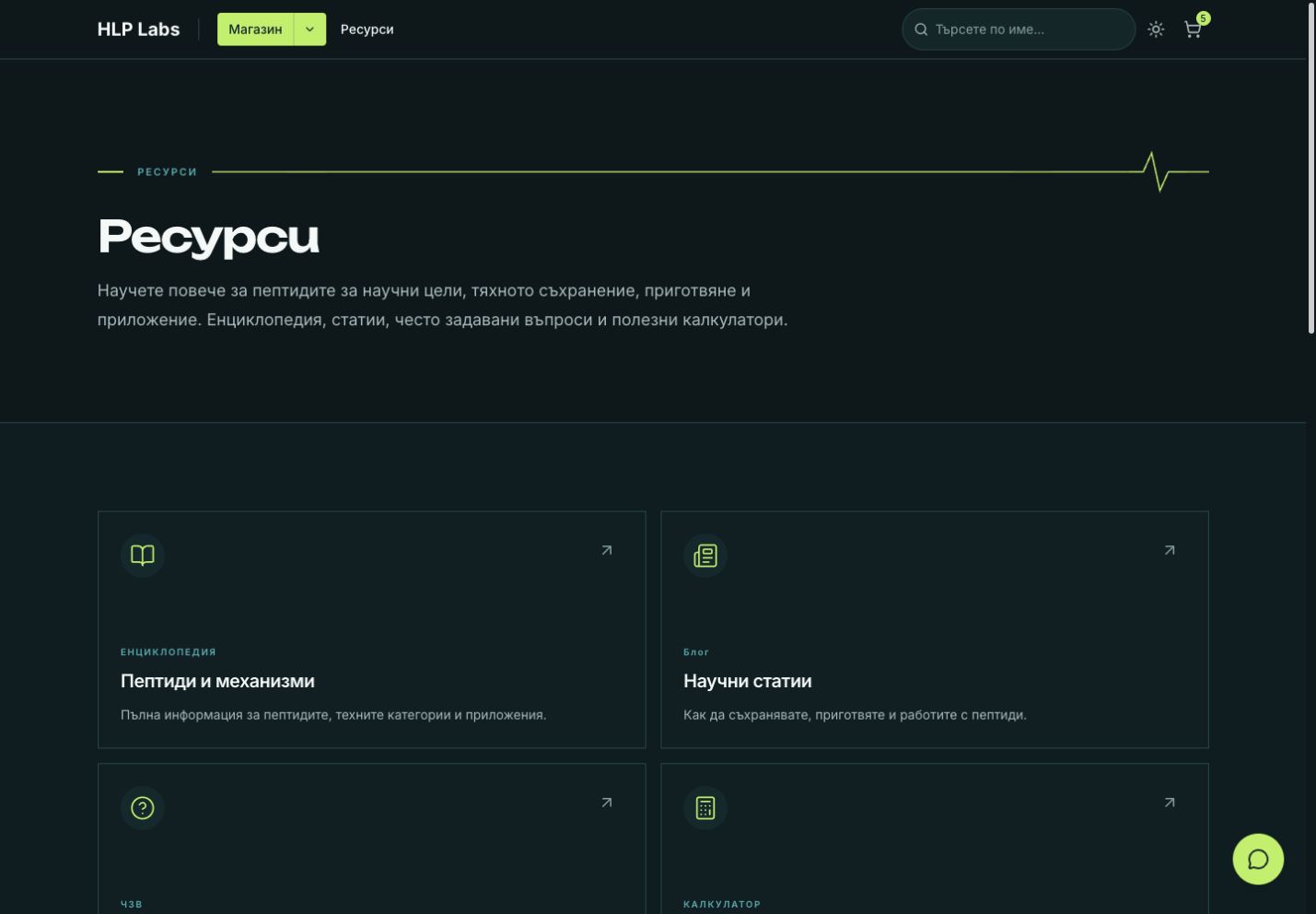Click the page vertical scrollbar thumb
This screenshot has width=1316, height=914.
1311,168
